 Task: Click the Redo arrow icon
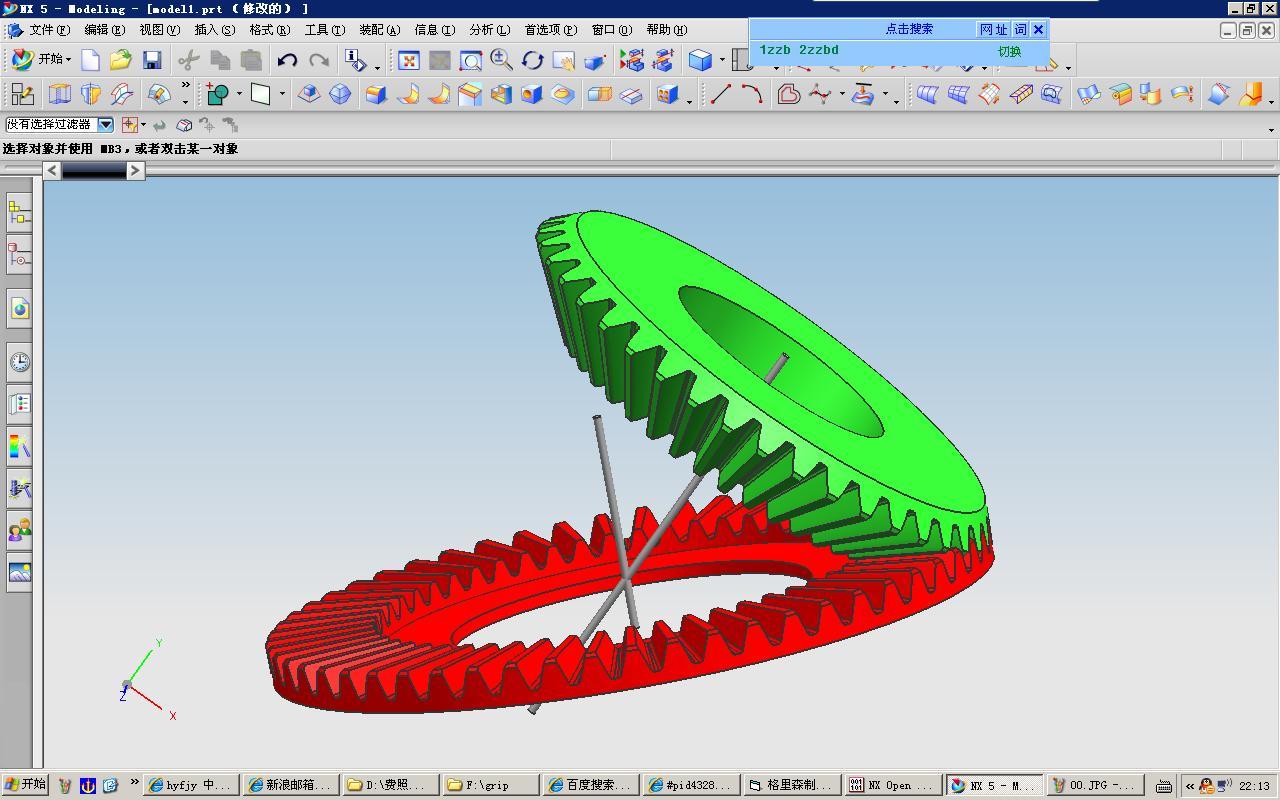pyautogui.click(x=319, y=60)
